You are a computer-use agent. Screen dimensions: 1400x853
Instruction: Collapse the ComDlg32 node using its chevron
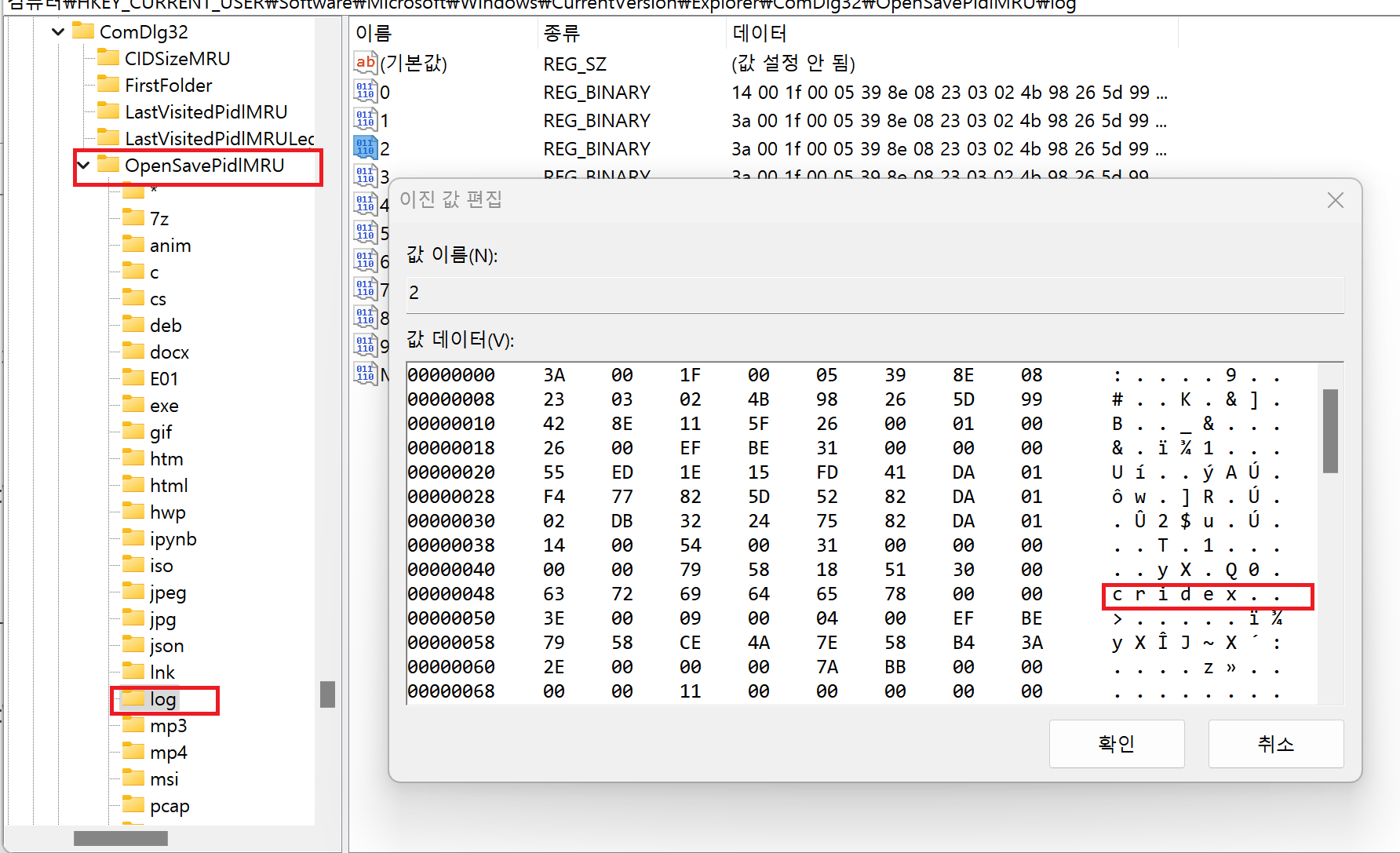[x=57, y=31]
